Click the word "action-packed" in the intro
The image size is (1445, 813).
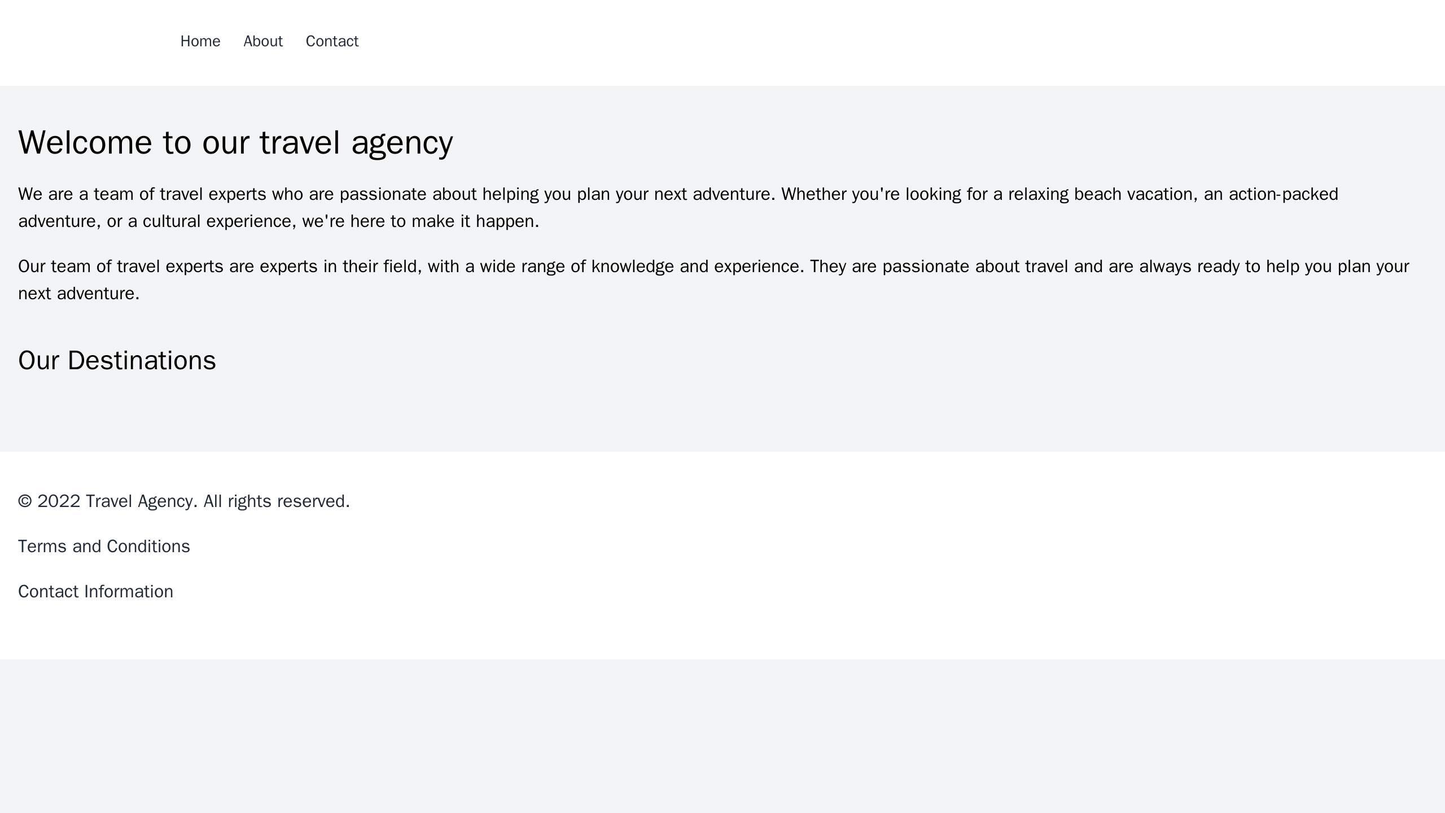[1283, 194]
